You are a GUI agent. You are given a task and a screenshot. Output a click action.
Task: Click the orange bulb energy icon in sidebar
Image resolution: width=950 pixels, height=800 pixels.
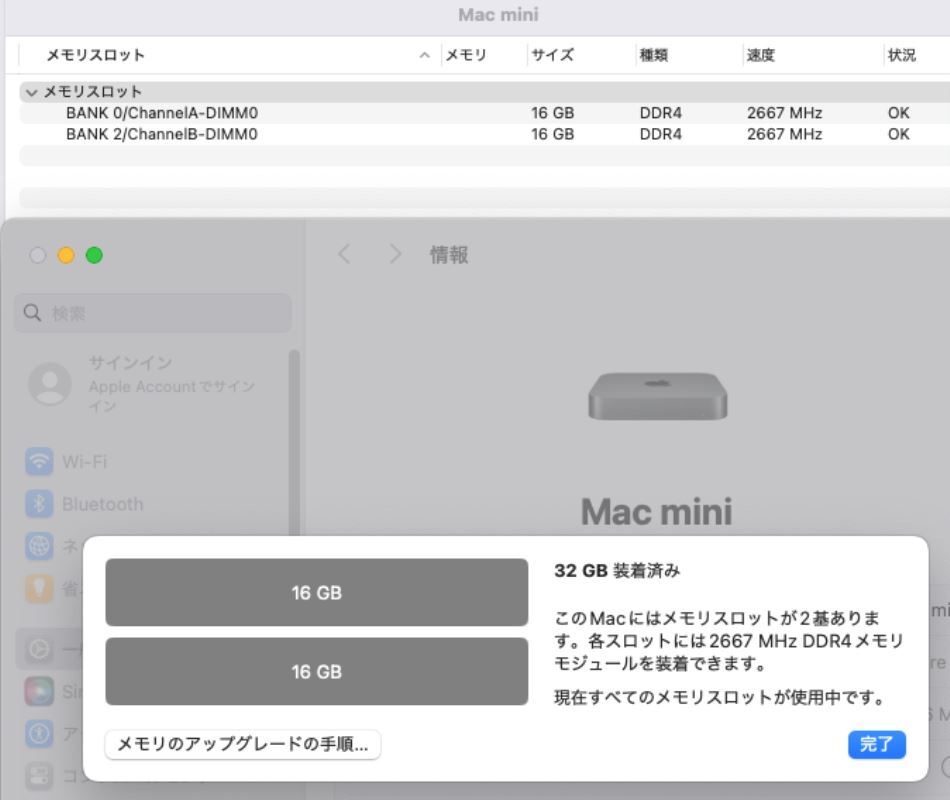(39, 588)
